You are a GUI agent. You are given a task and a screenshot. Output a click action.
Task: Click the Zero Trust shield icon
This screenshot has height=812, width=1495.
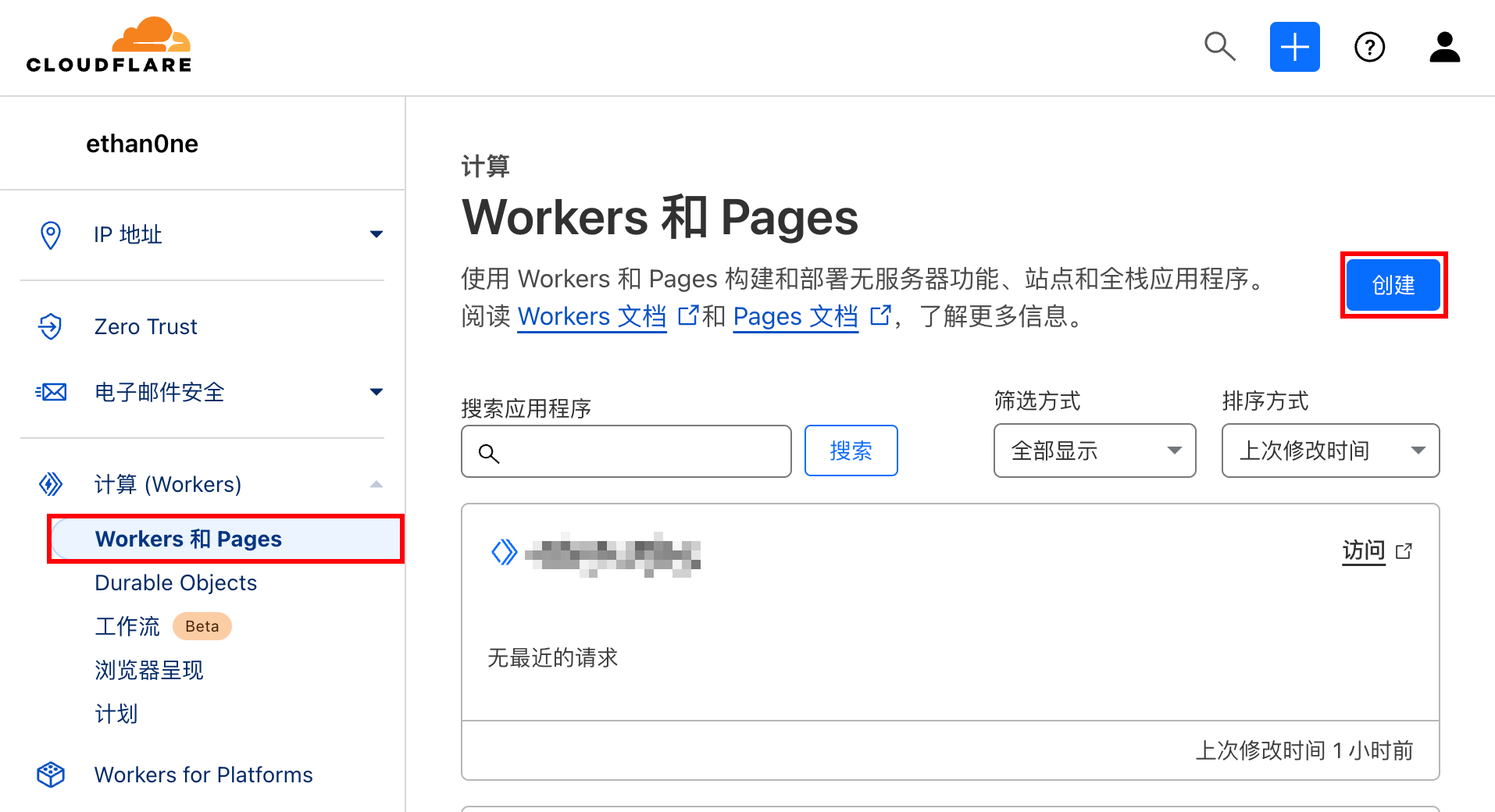[51, 326]
